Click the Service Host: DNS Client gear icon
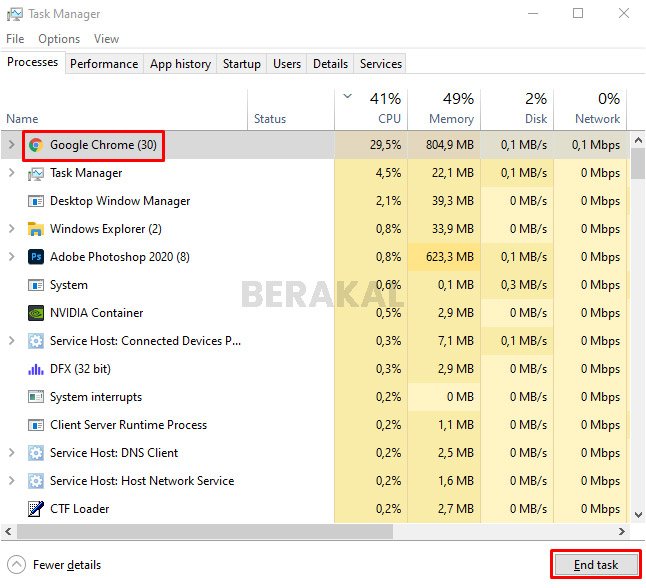This screenshot has width=646, height=588. tap(36, 453)
